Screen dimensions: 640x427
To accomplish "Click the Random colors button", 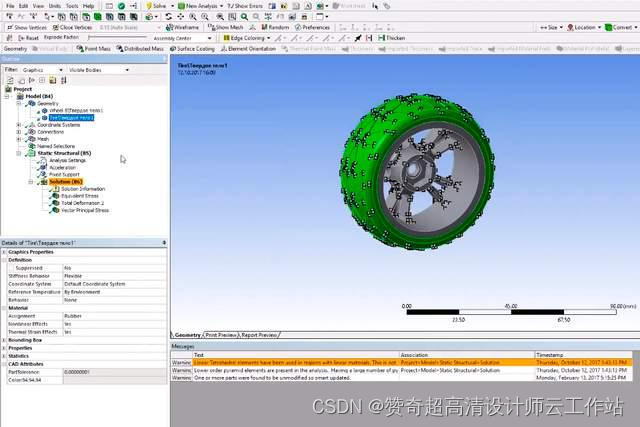I will [x=275, y=27].
